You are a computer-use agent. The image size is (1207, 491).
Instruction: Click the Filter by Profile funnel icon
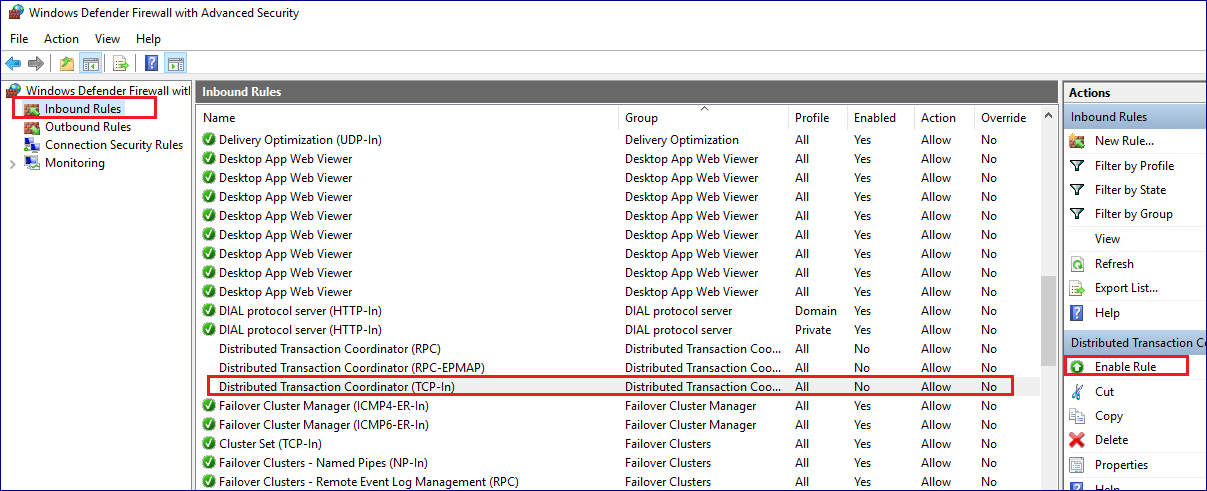coord(1077,166)
